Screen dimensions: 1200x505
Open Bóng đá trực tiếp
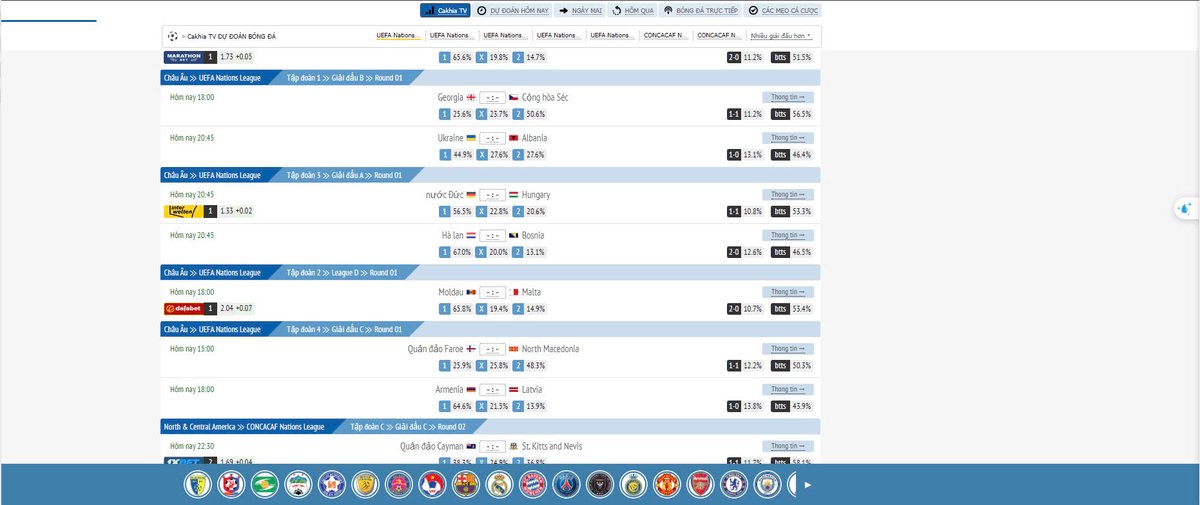point(701,10)
